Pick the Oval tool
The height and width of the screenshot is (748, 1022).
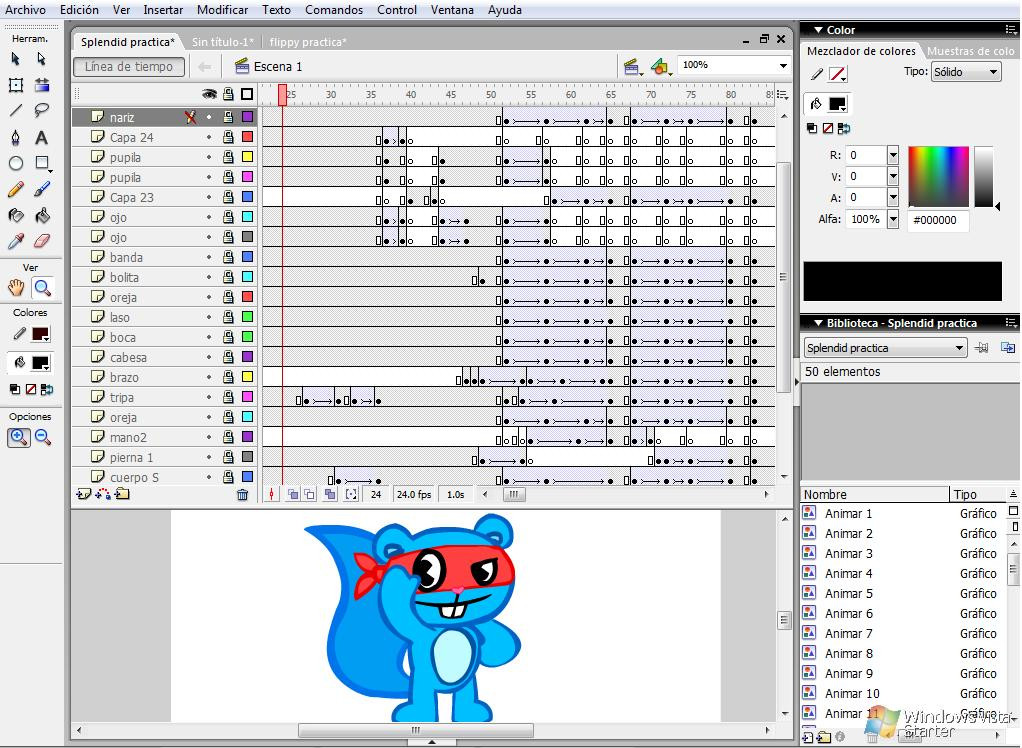16,163
